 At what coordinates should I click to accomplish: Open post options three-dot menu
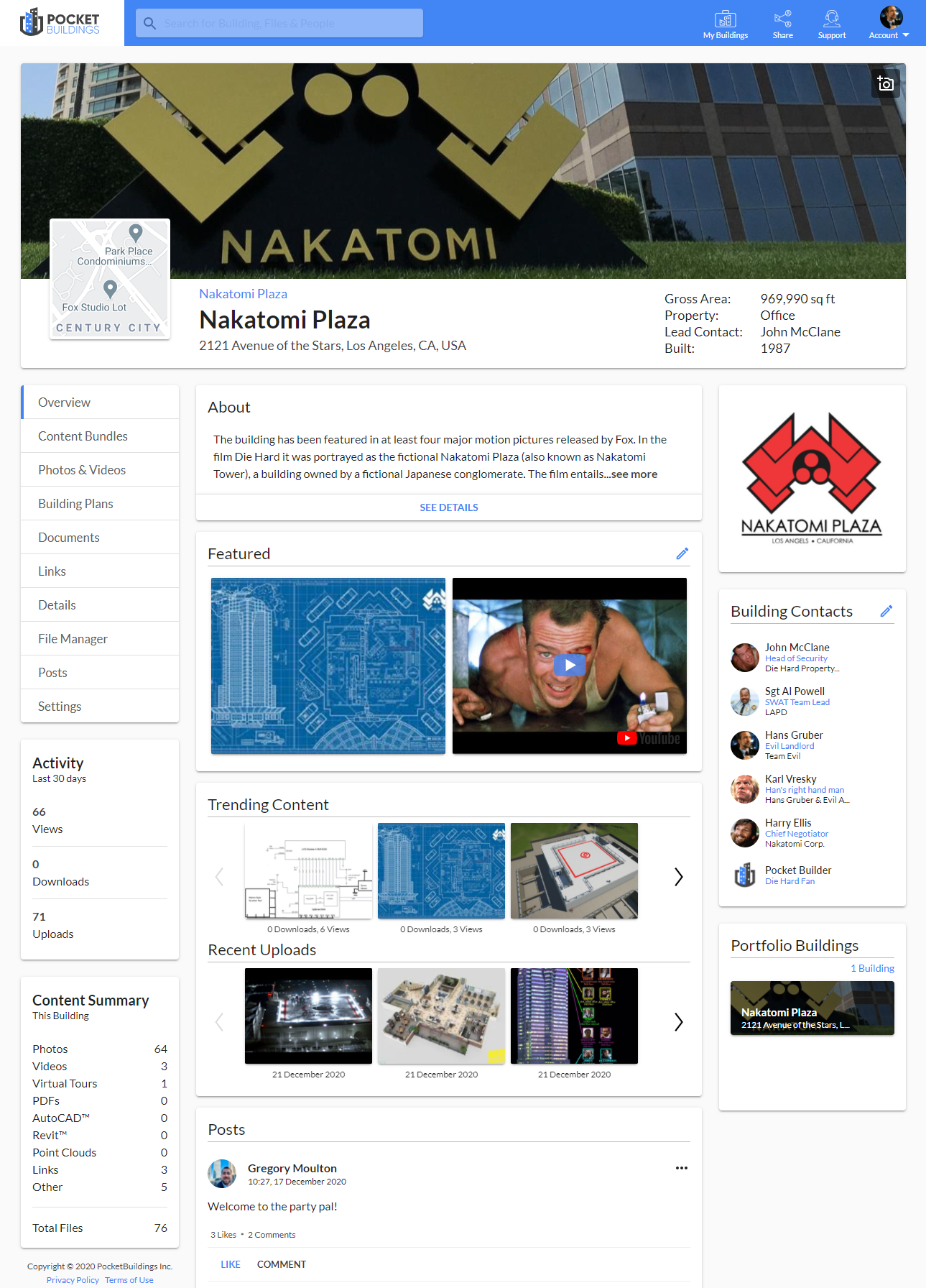coord(682,1168)
